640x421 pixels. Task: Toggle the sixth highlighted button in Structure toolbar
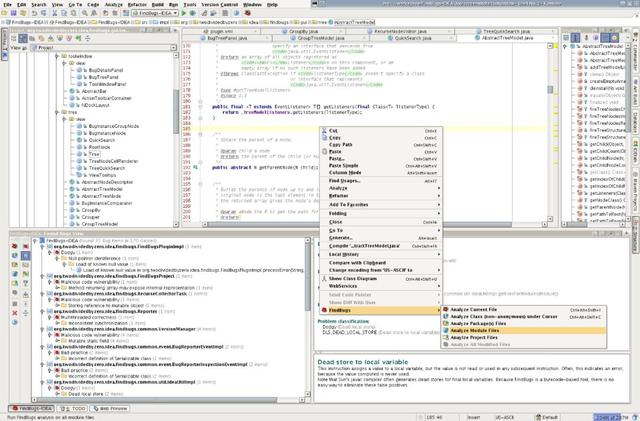tap(614, 38)
